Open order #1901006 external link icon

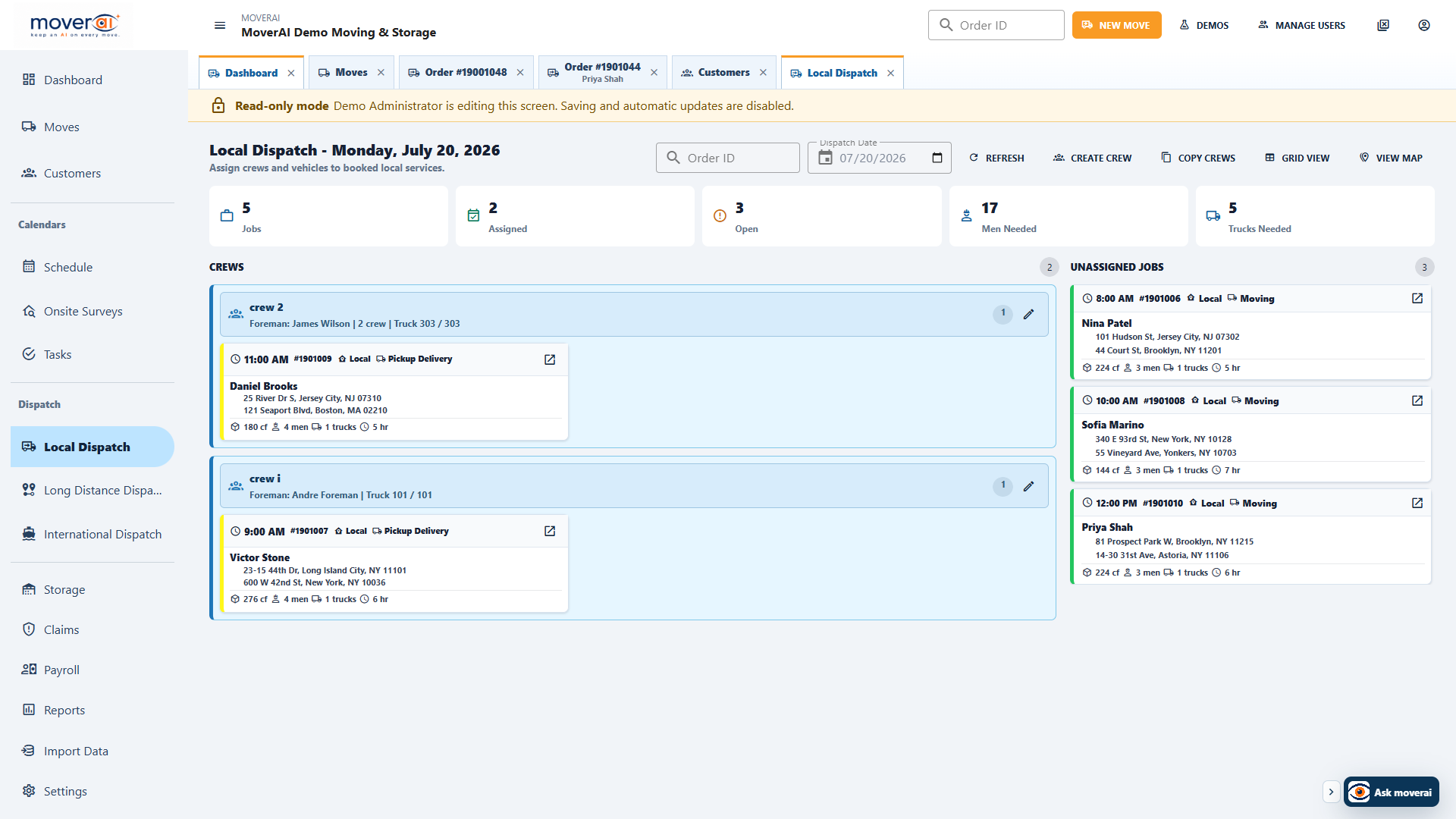[x=1417, y=298]
